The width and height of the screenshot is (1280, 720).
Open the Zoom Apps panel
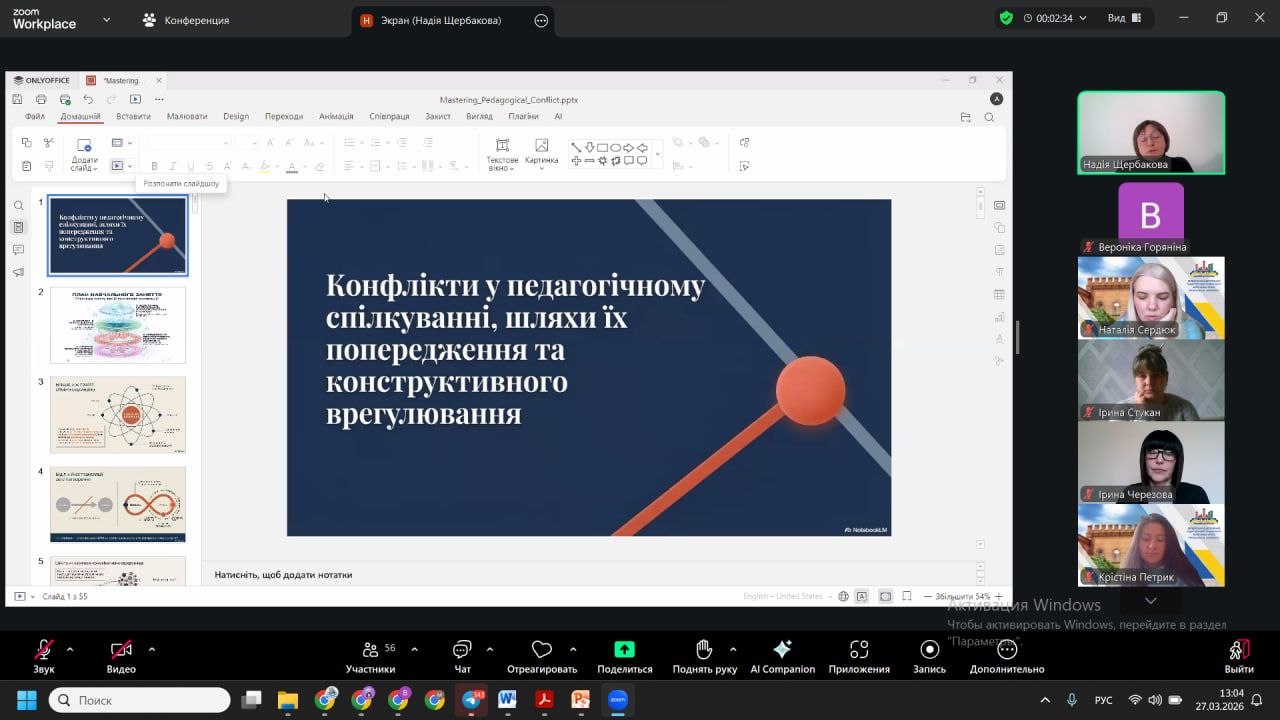858,656
